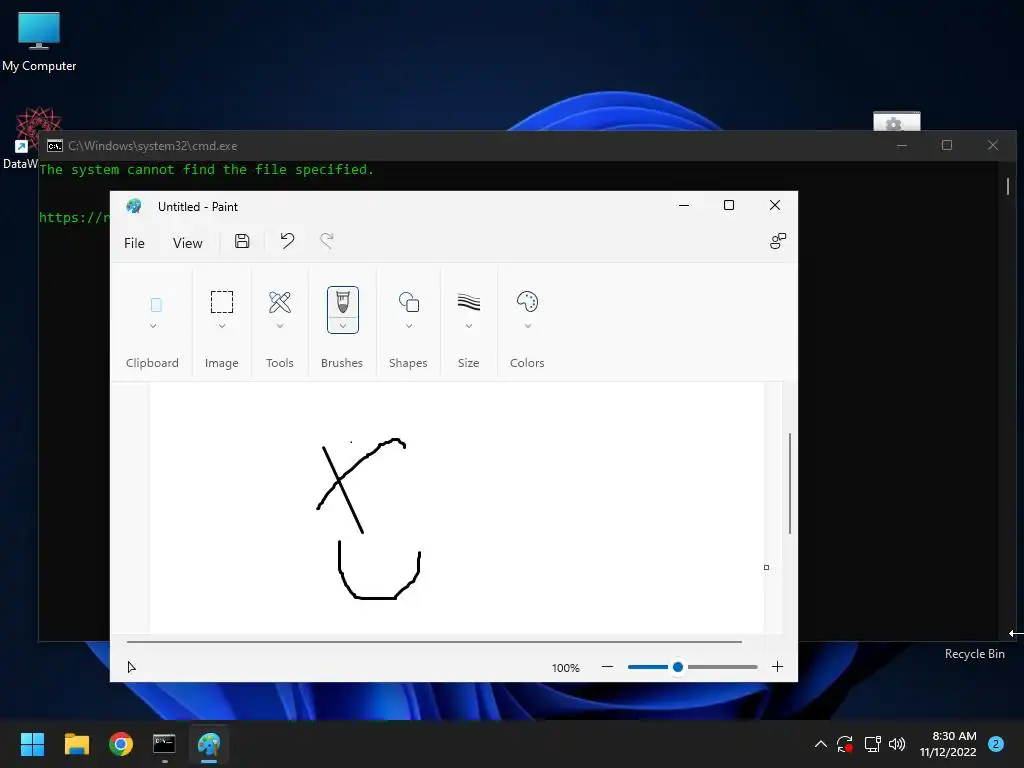The width and height of the screenshot is (1024, 768).
Task: Click the Colors label
Action: pos(527,362)
